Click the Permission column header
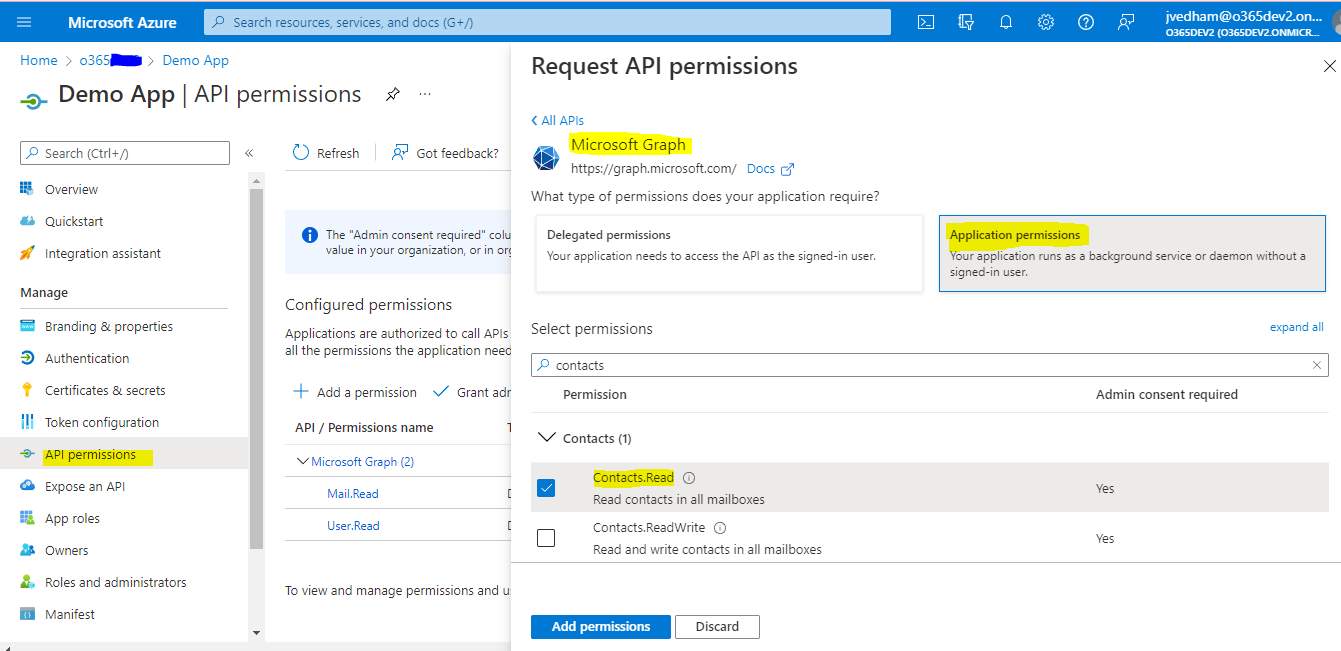Viewport: 1341px width, 651px height. click(595, 394)
